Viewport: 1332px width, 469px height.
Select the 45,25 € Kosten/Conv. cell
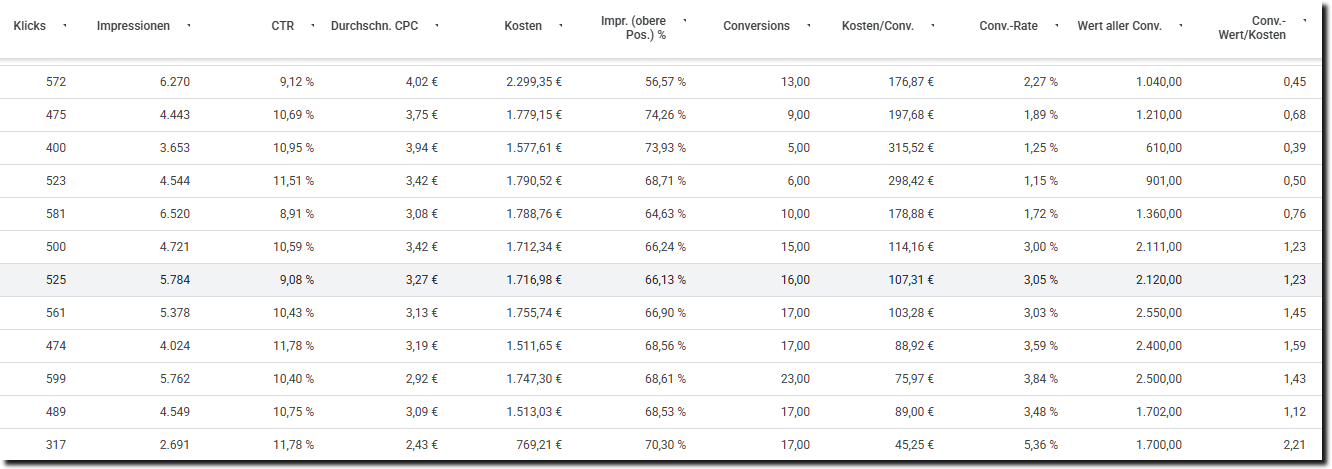[913, 445]
